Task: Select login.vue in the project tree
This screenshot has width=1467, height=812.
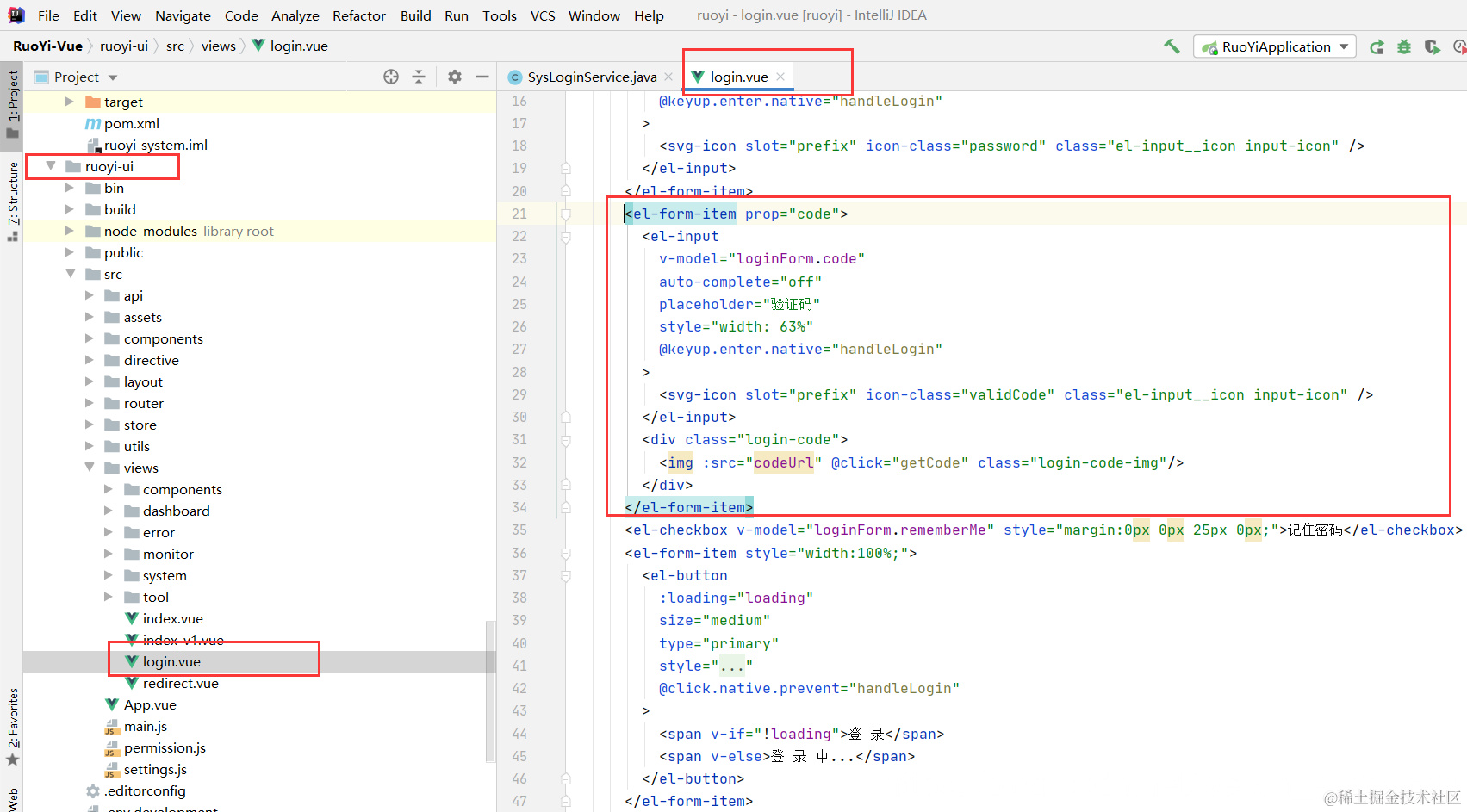Action: tap(171, 661)
